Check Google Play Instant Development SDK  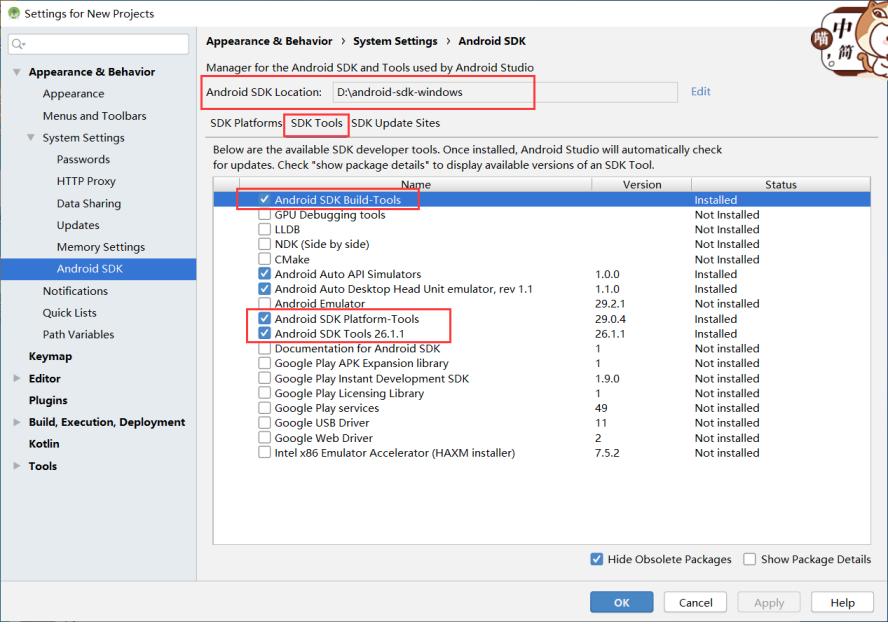tap(264, 378)
